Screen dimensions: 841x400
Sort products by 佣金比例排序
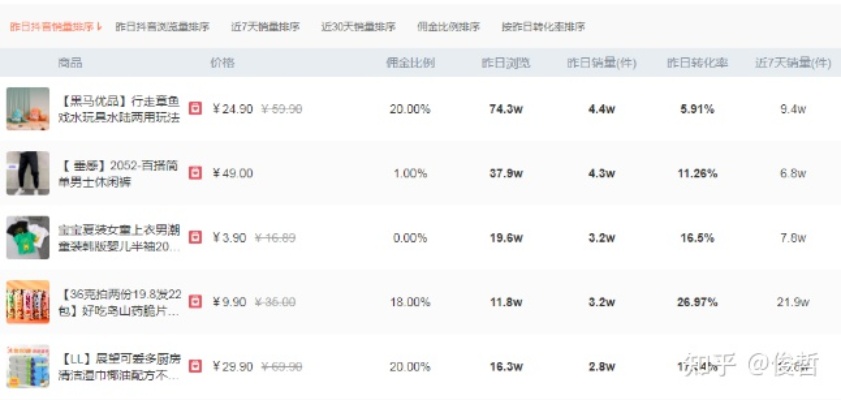coord(448,27)
